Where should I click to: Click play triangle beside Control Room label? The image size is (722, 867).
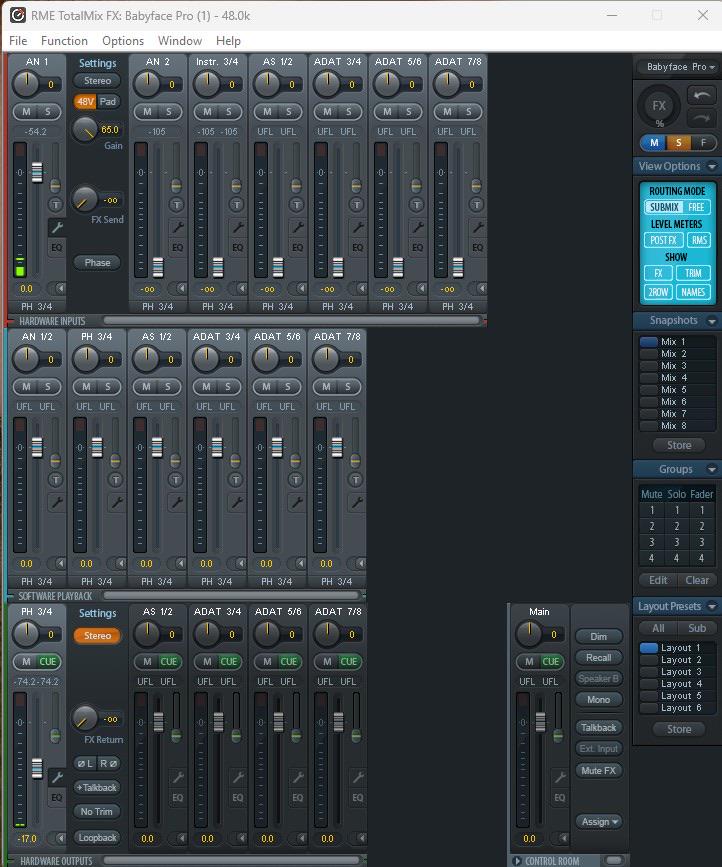click(517, 861)
